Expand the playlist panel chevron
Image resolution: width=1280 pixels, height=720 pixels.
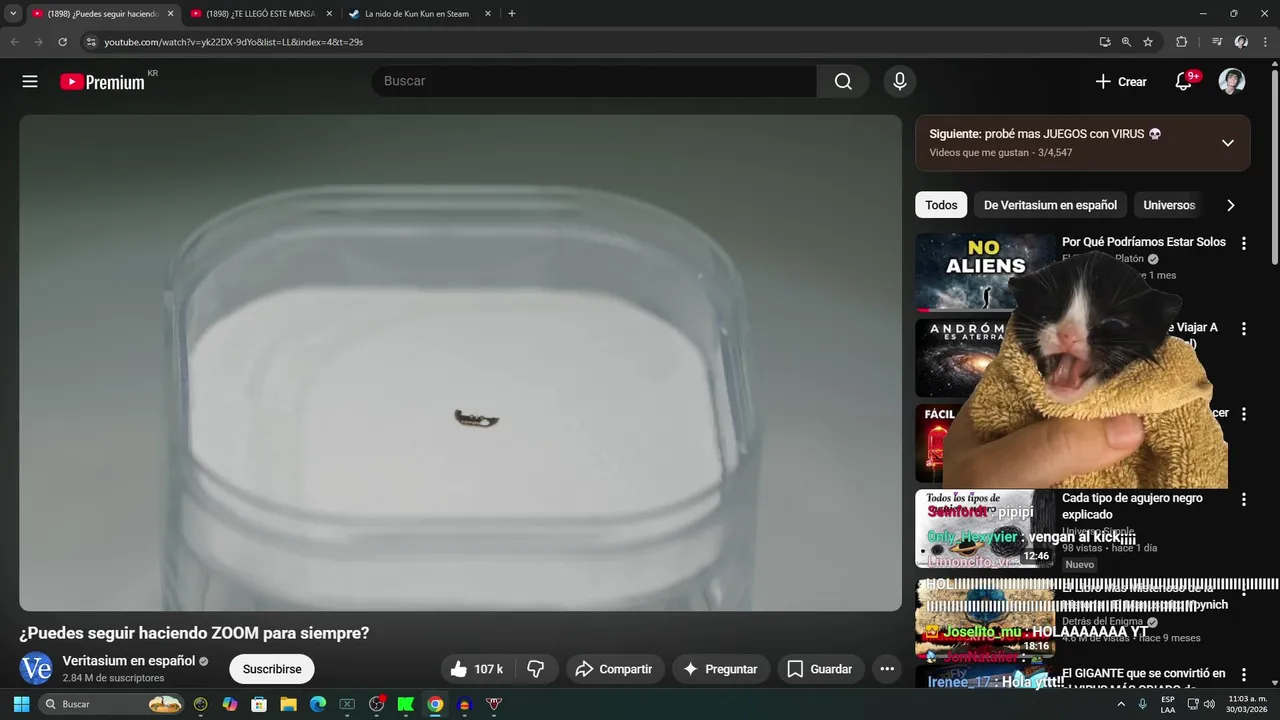coord(1228,143)
